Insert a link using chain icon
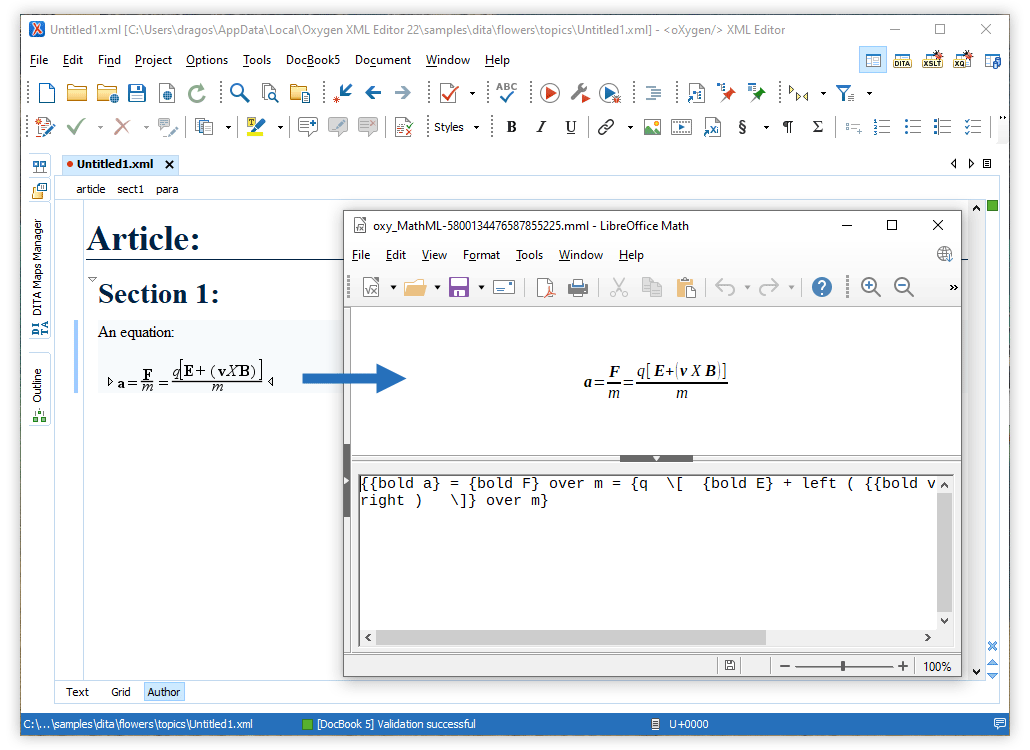1030x750 pixels. [606, 127]
